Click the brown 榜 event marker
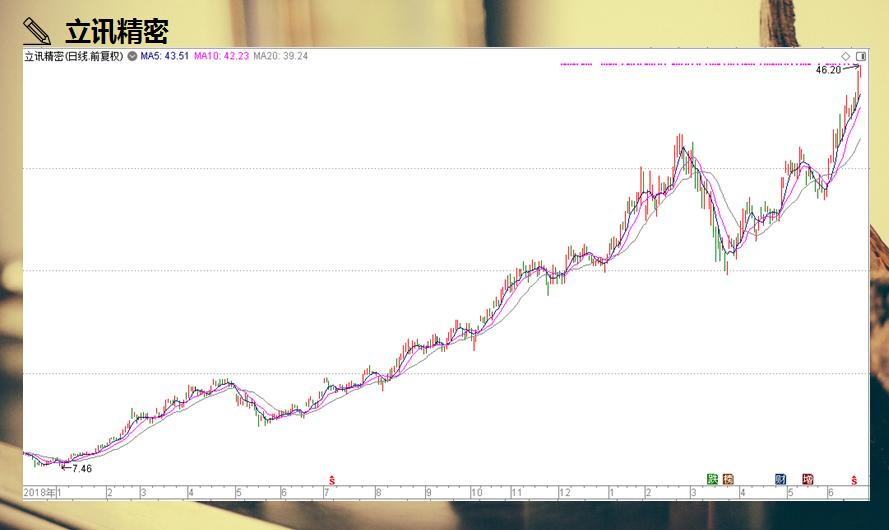889x530 pixels. click(728, 479)
